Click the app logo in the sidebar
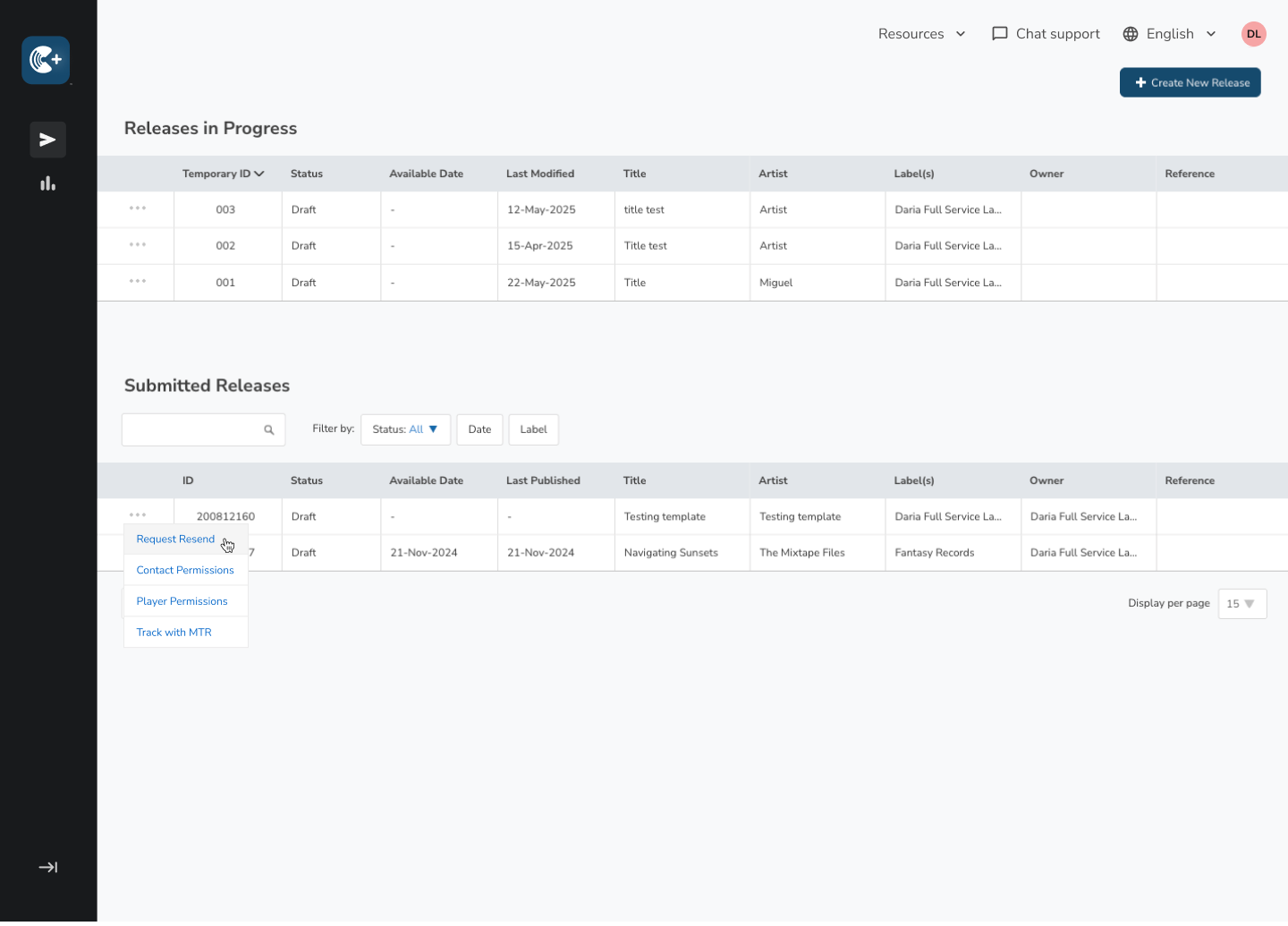The width and height of the screenshot is (1288, 926). click(x=46, y=60)
